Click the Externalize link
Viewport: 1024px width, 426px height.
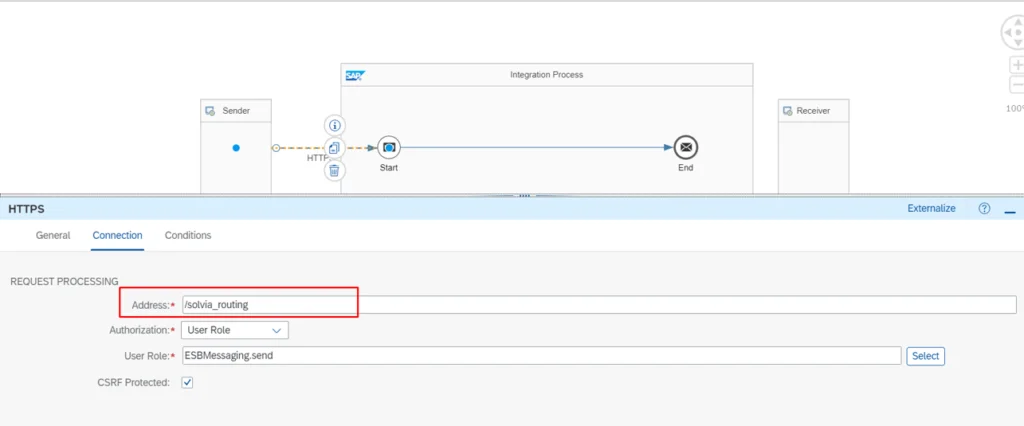(931, 209)
